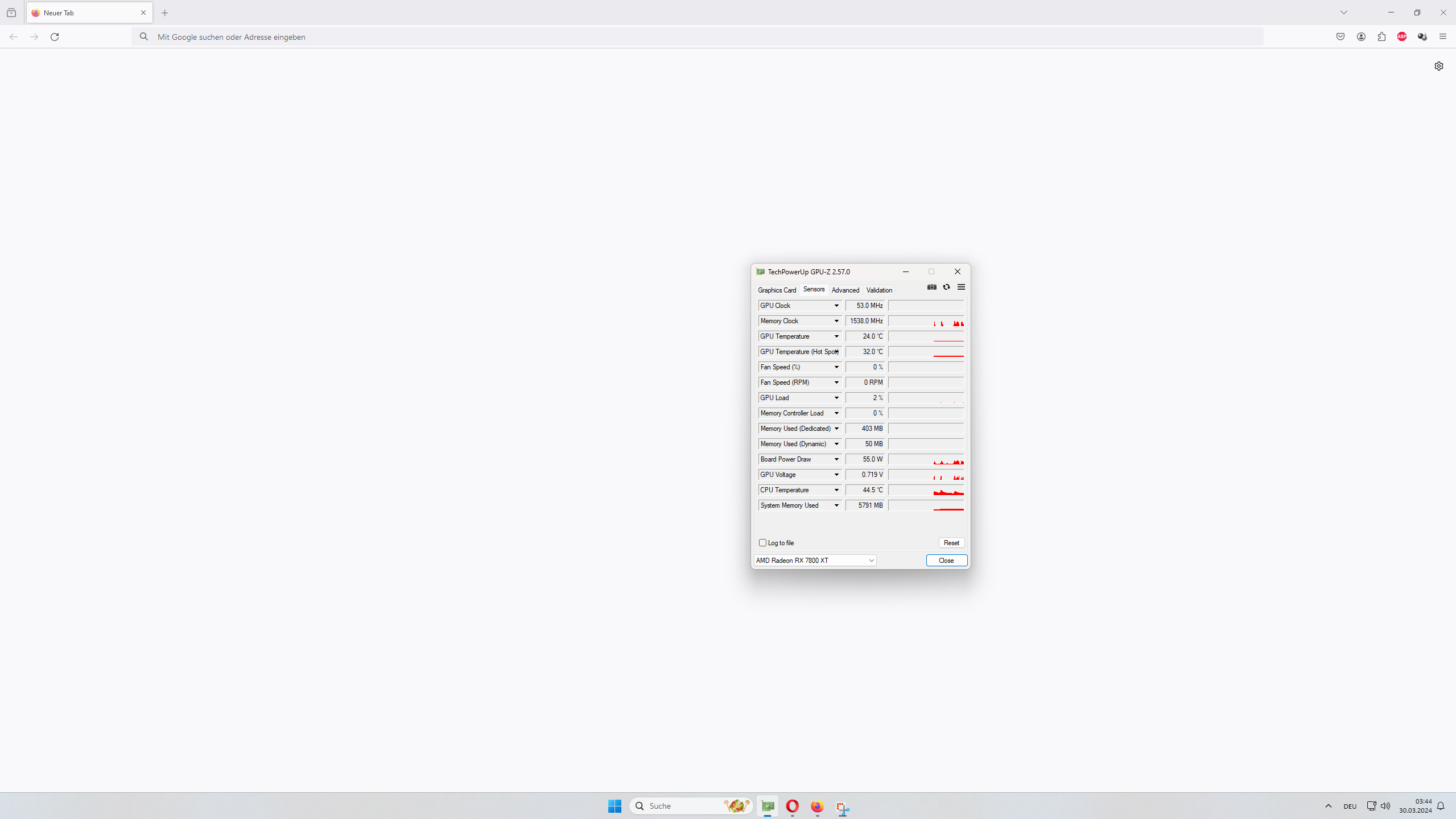The image size is (1456, 819).
Task: Open the Windows Start menu
Action: 614,806
